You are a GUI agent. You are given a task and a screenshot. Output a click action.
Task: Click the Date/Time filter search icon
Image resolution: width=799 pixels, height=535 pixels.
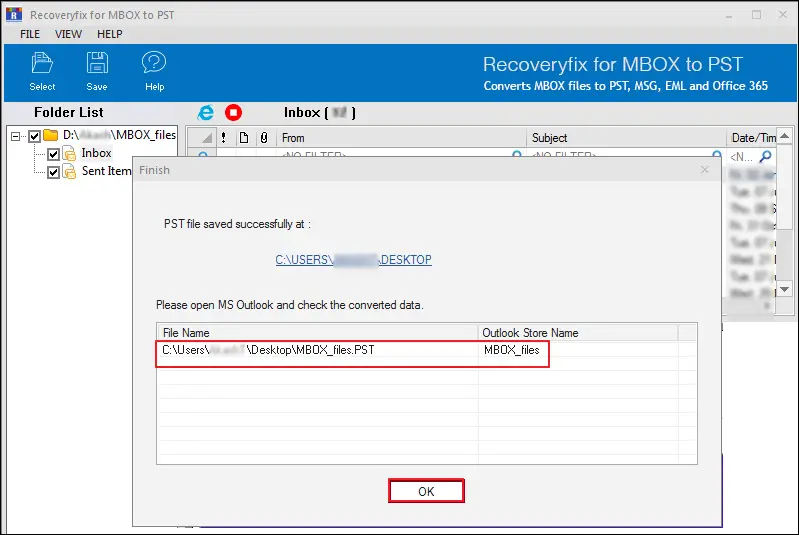pyautogui.click(x=766, y=156)
